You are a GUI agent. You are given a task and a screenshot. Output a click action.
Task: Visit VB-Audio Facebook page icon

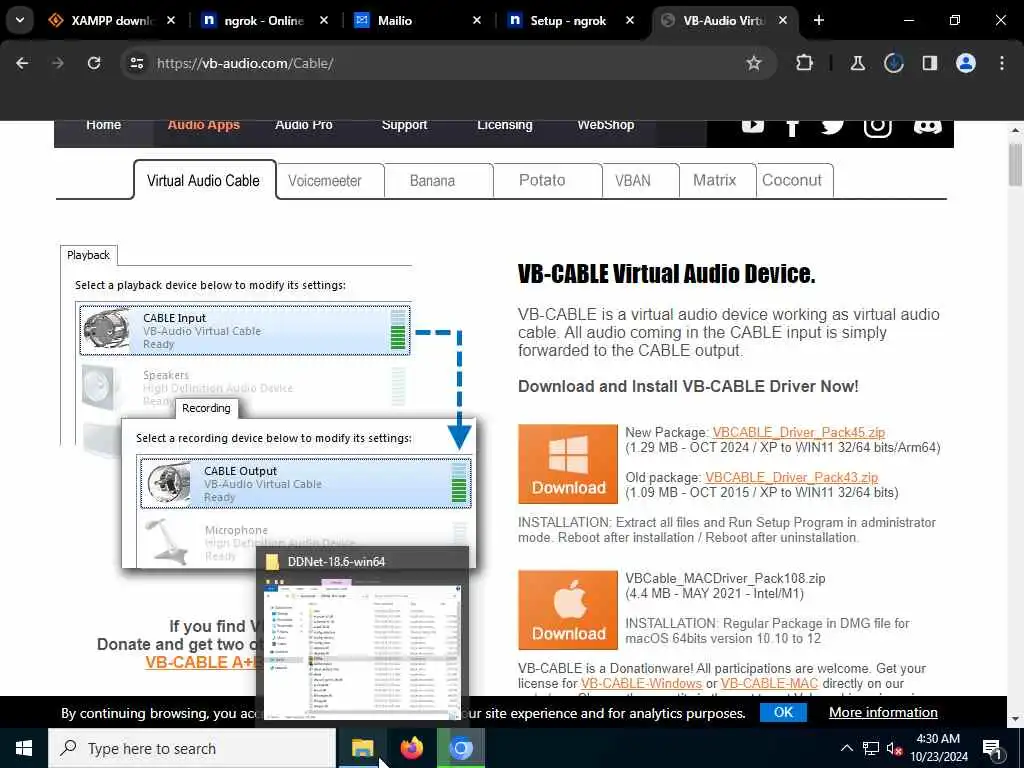coord(792,127)
